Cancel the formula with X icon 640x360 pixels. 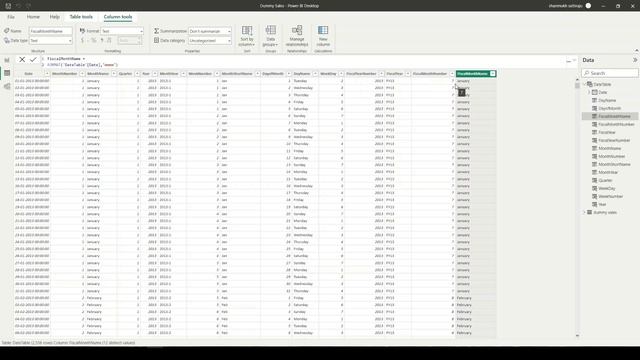[x=22, y=60]
